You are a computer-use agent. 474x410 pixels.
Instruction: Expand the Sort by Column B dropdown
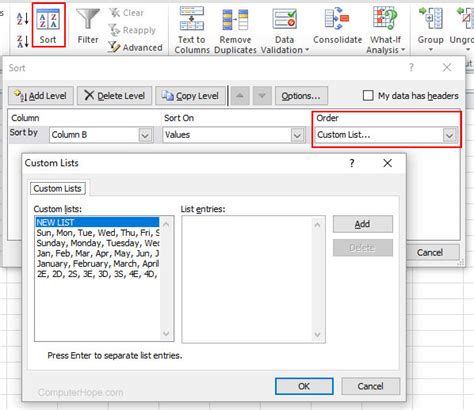click(x=145, y=135)
